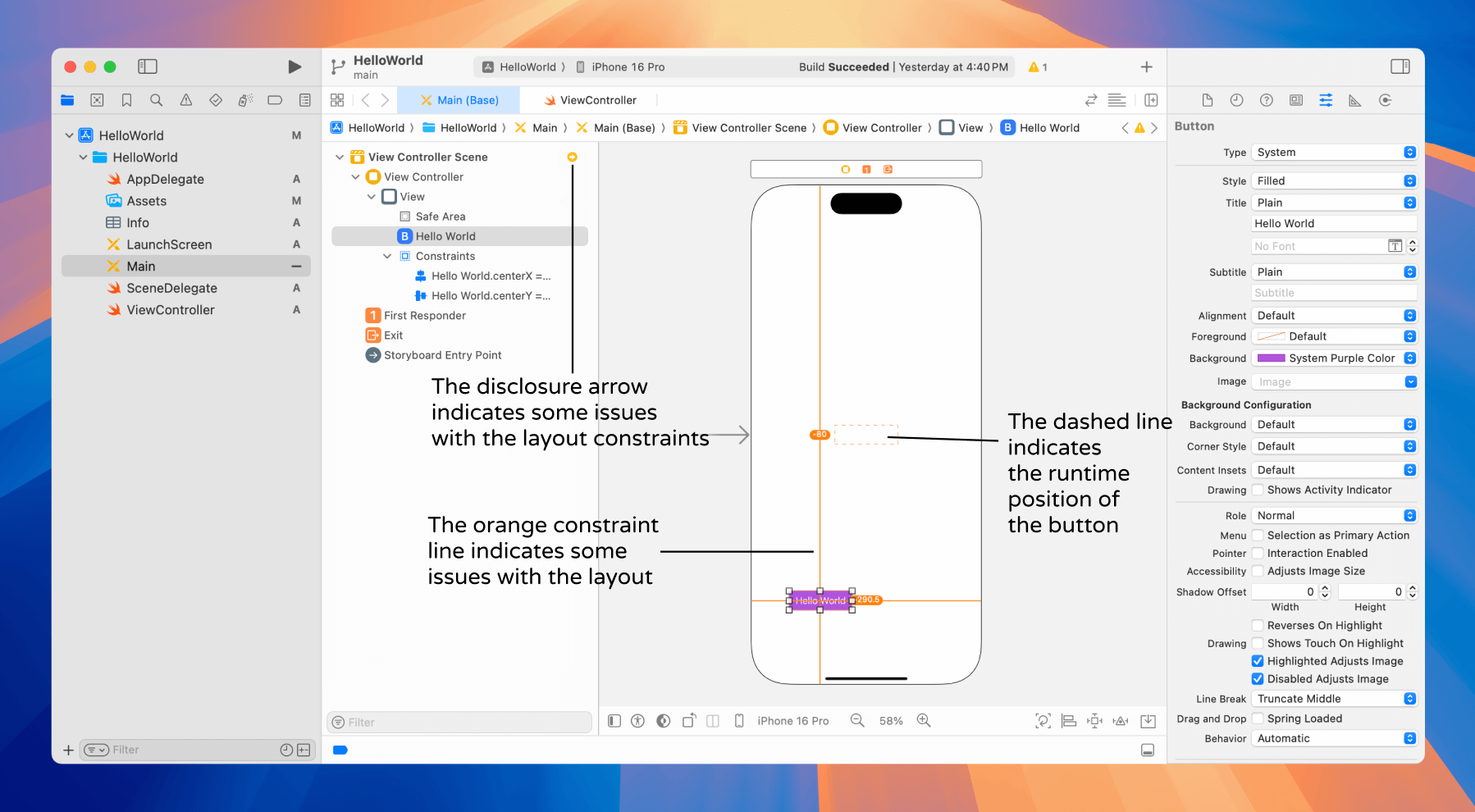Check Adjusts Image Size checkbox
Viewport: 1475px width, 812px height.
pos(1258,571)
